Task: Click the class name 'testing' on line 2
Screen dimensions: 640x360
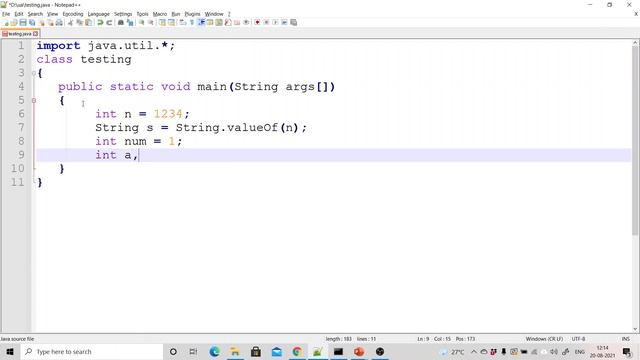Action: [x=106, y=59]
